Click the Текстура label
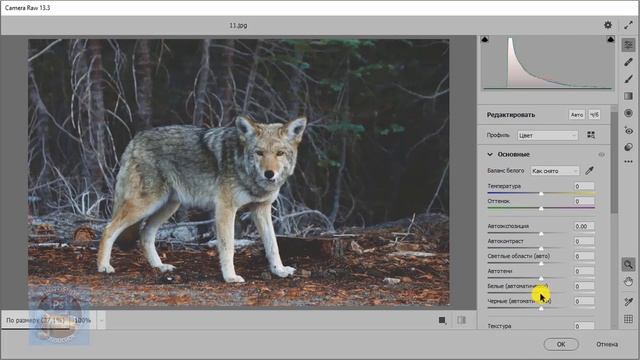The height and width of the screenshot is (360, 640). (x=499, y=326)
